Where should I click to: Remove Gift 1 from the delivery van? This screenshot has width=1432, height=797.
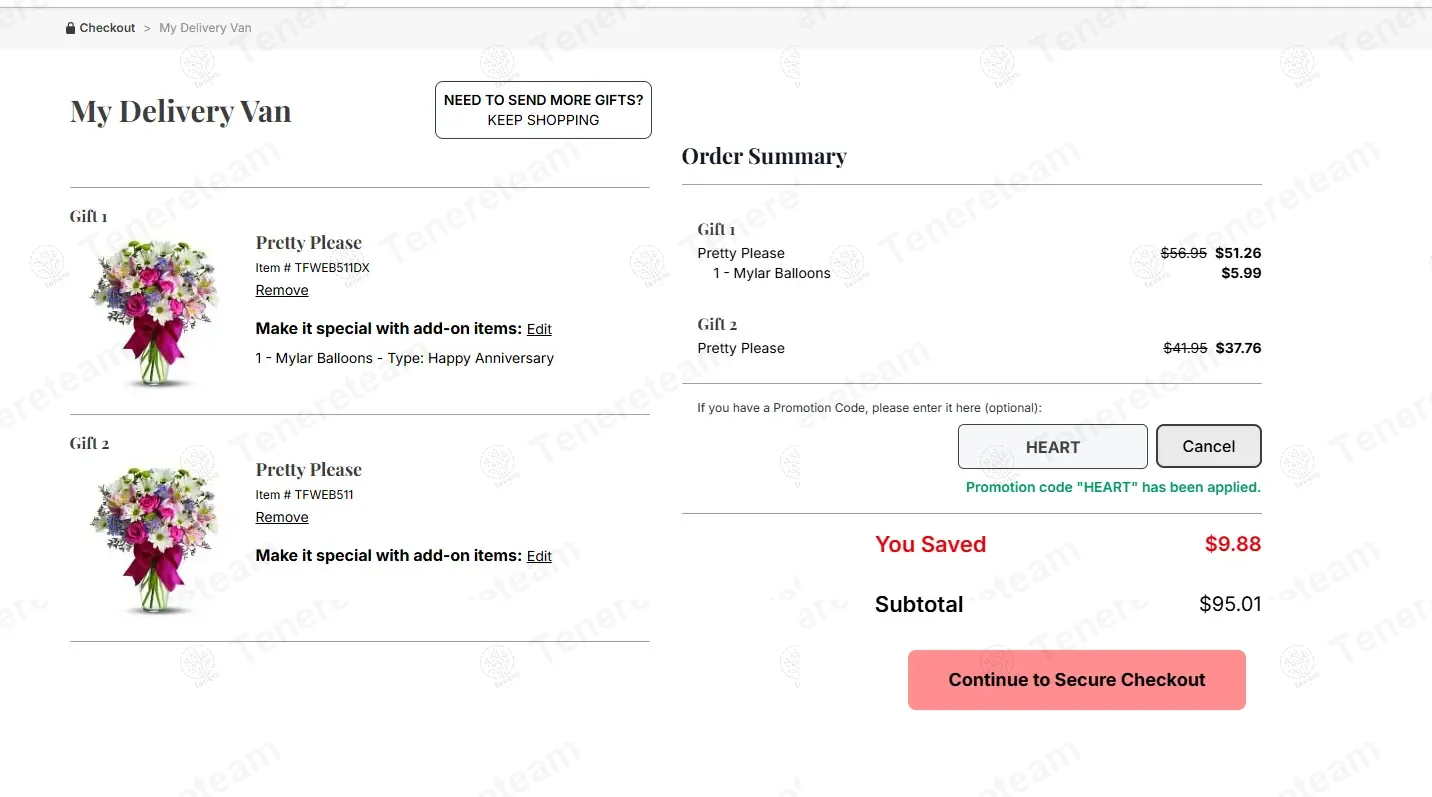[x=282, y=290]
